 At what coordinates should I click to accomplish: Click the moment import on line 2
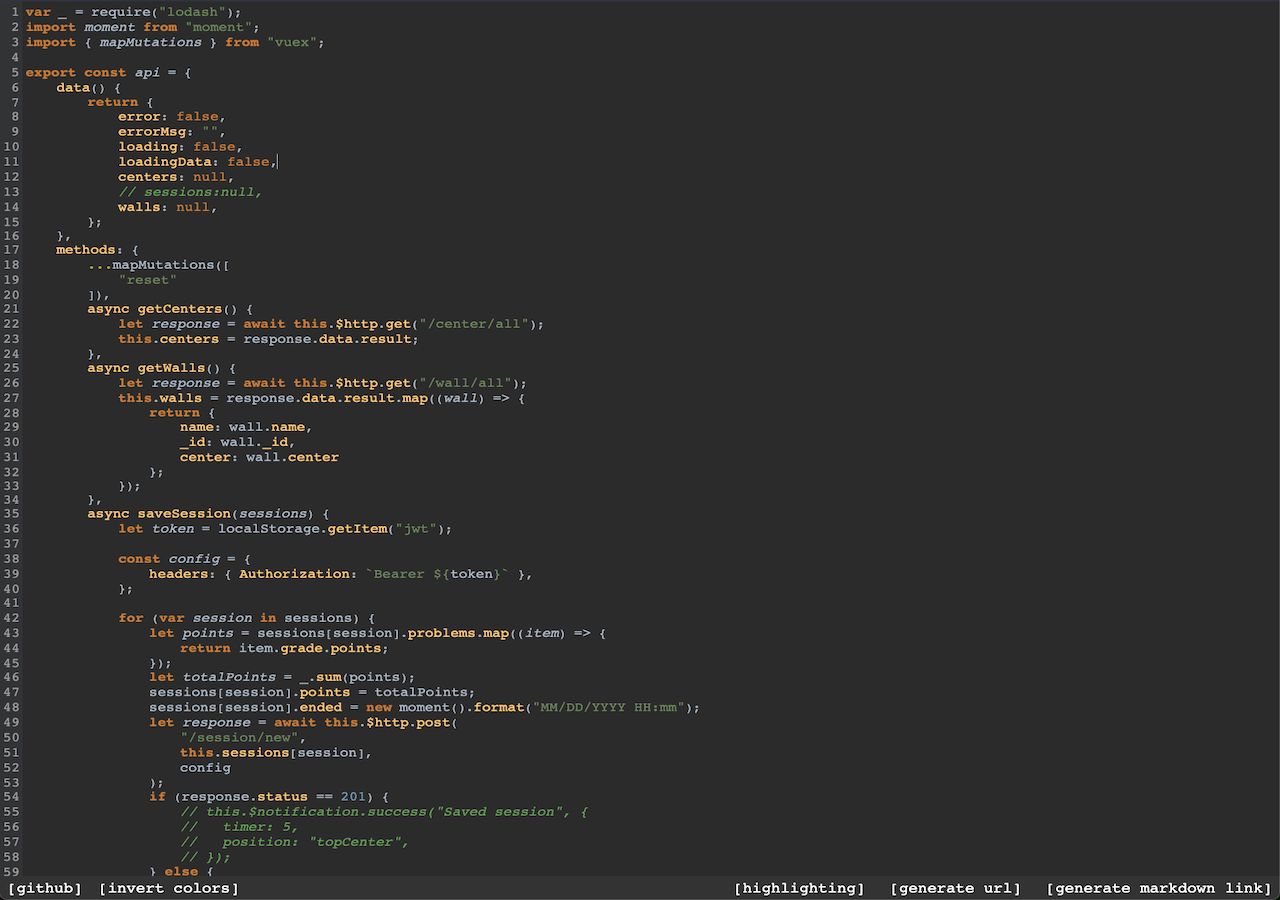110,26
